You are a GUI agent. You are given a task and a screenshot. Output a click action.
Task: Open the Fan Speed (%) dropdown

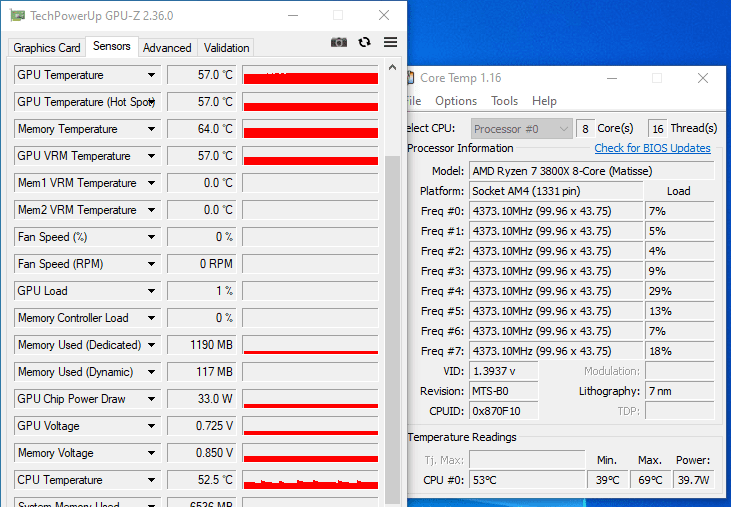pyautogui.click(x=152, y=237)
